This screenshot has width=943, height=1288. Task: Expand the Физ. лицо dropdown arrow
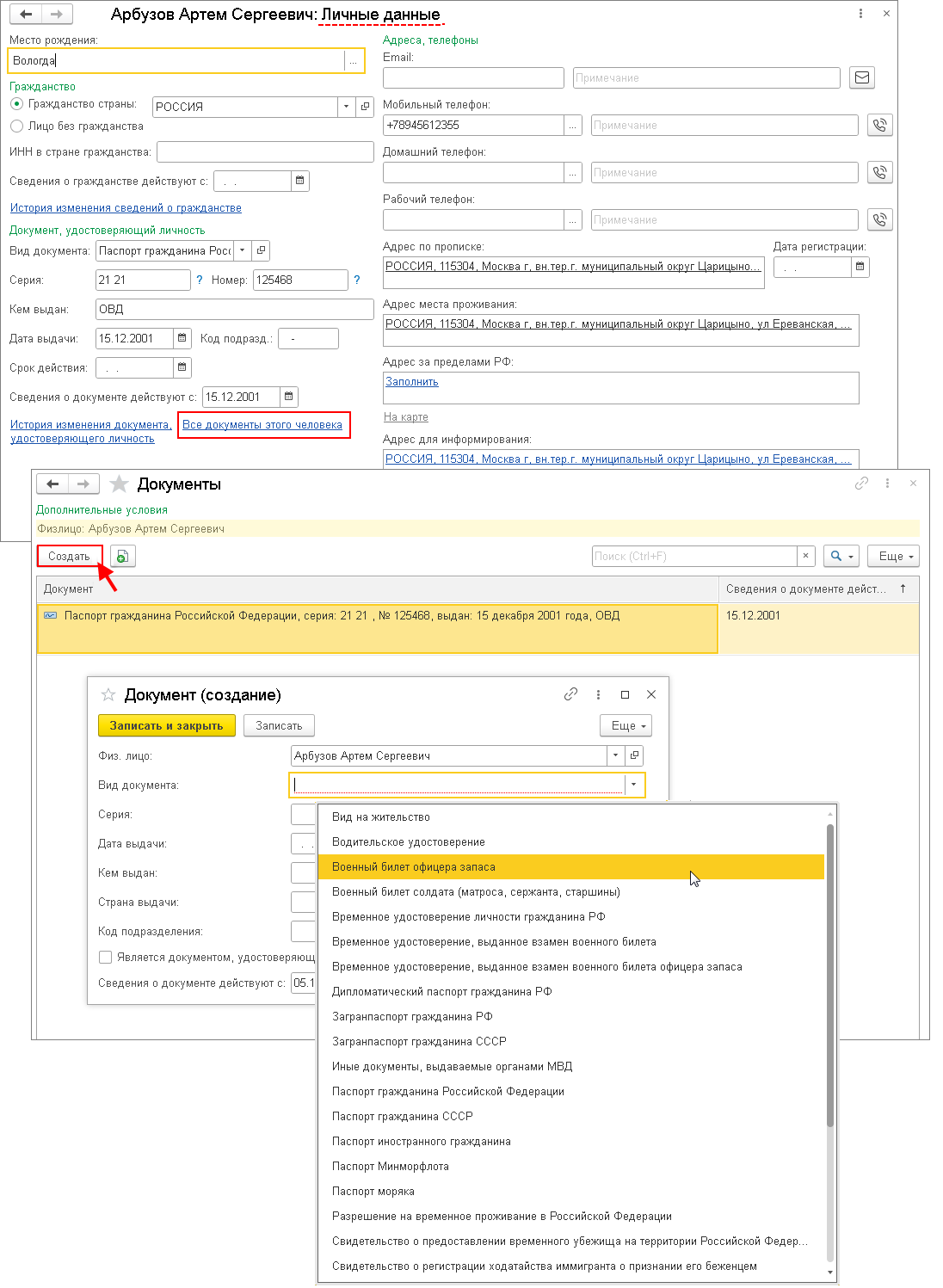click(x=615, y=755)
